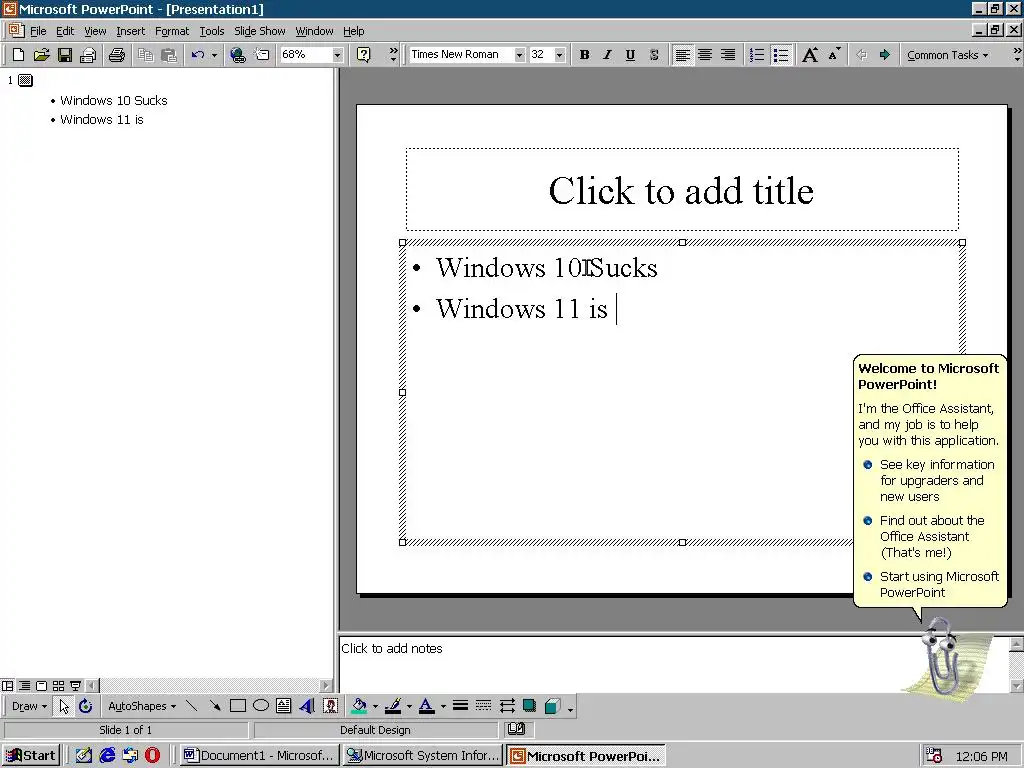
Task: Insert a Text Box
Action: [x=283, y=706]
